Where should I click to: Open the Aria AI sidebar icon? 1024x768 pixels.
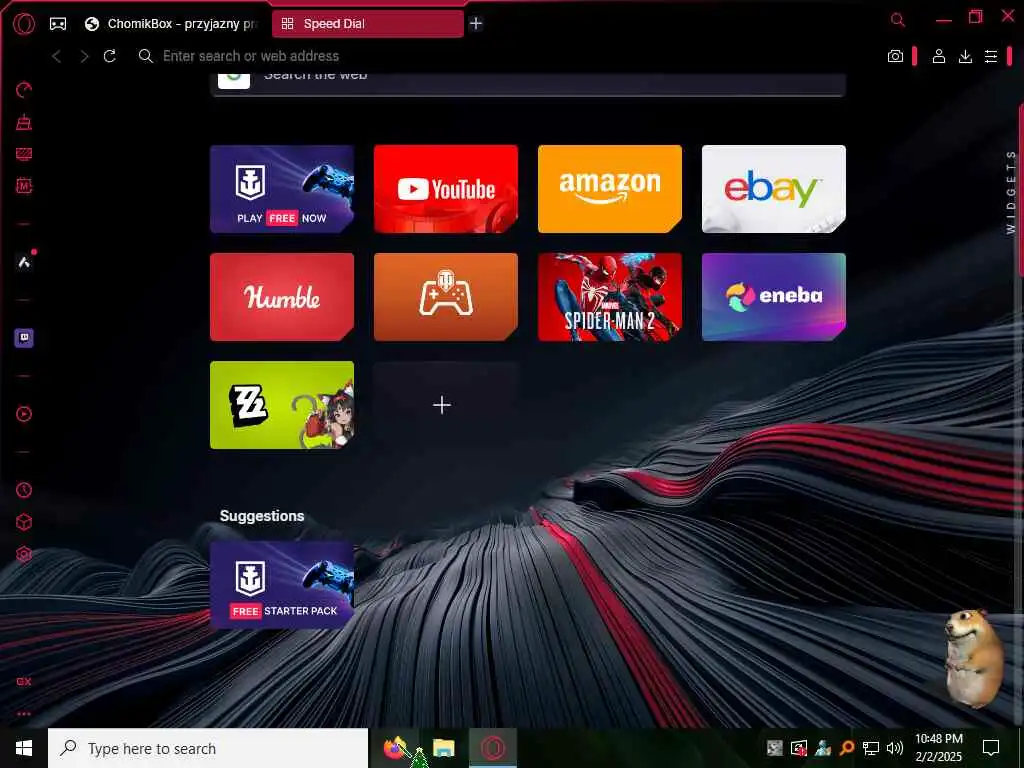(24, 263)
